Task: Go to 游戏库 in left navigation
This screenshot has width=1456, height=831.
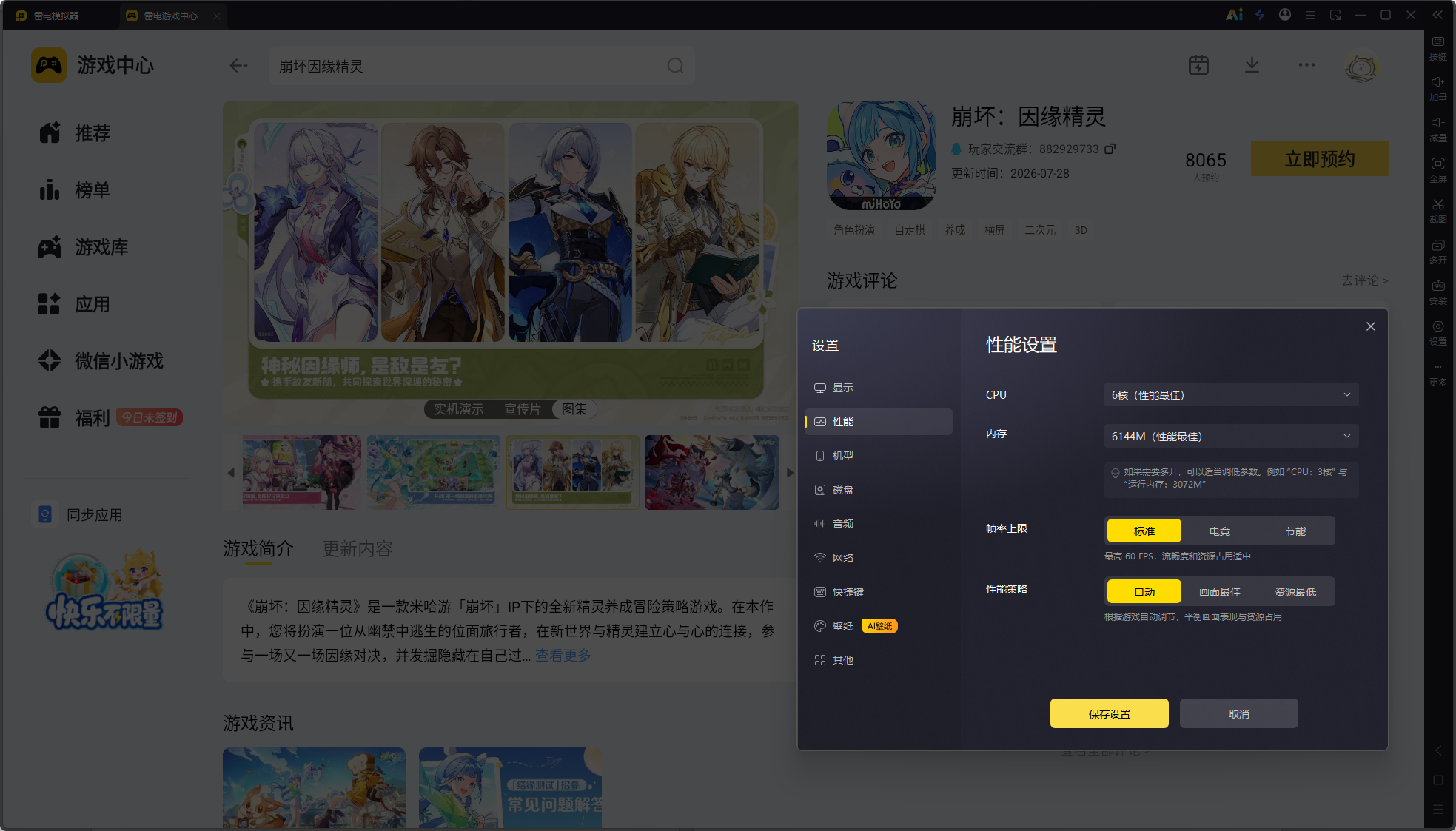Action: click(x=84, y=246)
